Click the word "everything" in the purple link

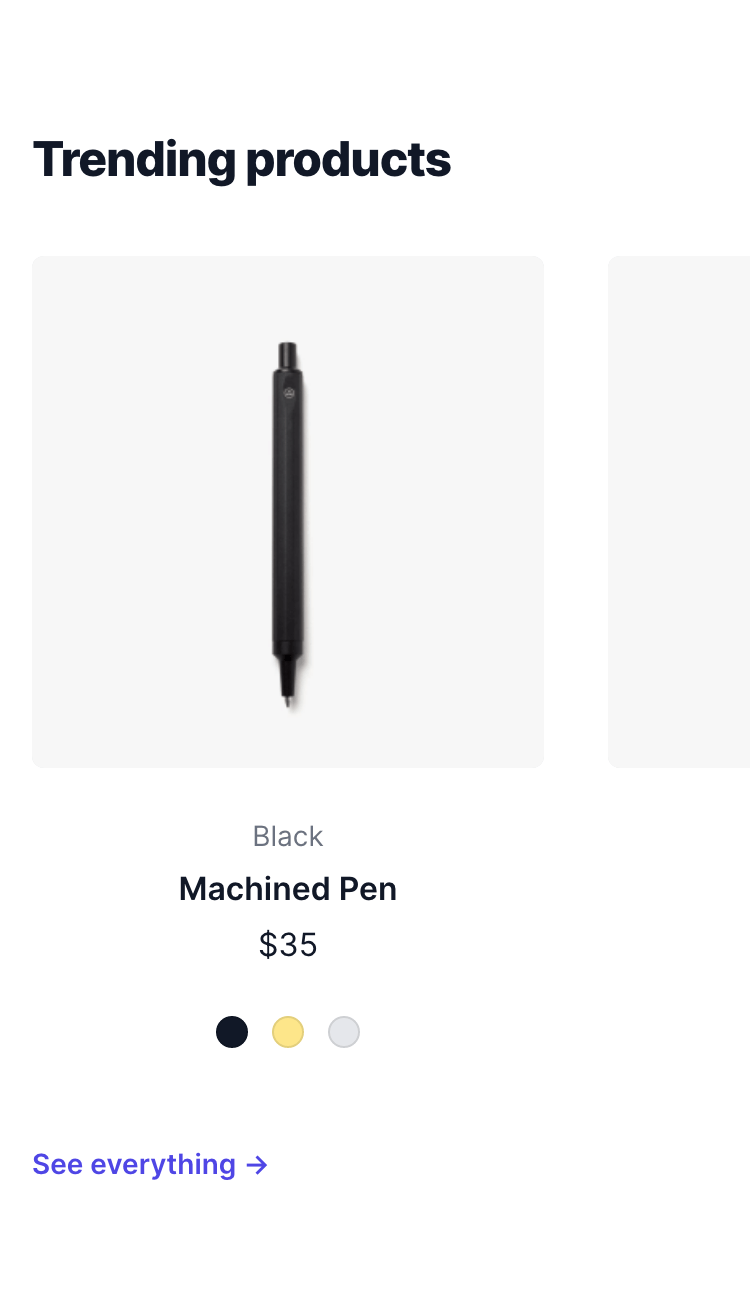163,1166
